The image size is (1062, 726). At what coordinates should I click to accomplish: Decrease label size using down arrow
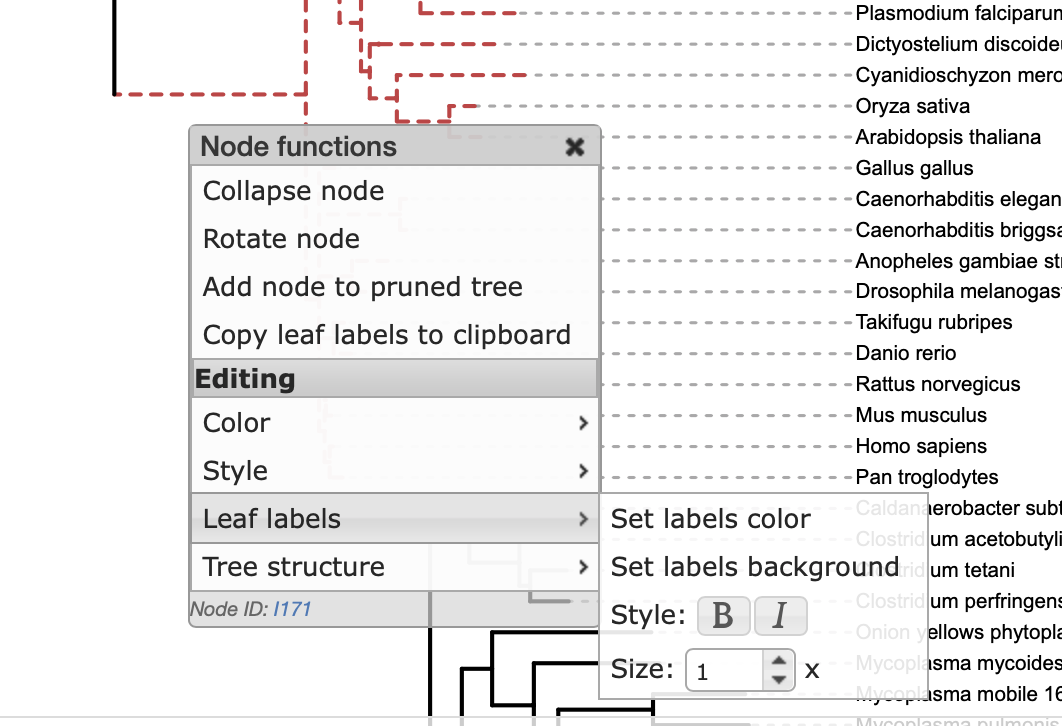pyautogui.click(x=778, y=679)
